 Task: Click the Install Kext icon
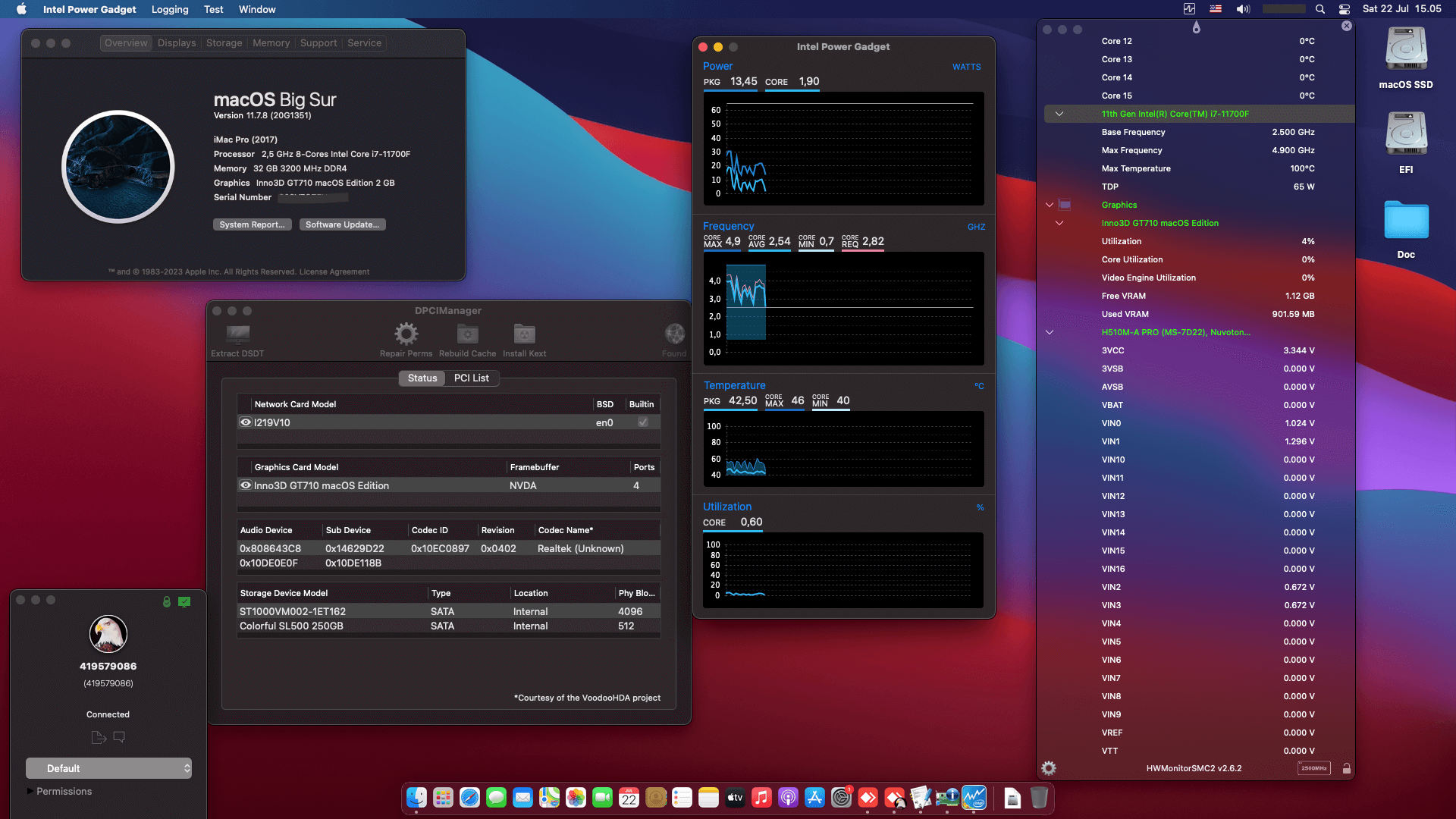pyautogui.click(x=524, y=334)
